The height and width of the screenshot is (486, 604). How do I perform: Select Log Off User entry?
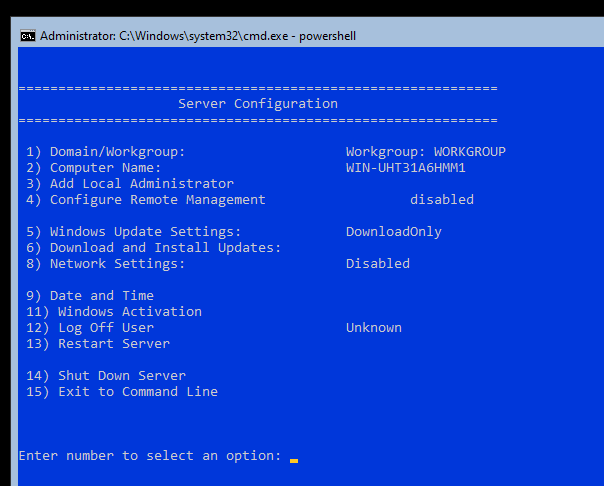(x=90, y=328)
